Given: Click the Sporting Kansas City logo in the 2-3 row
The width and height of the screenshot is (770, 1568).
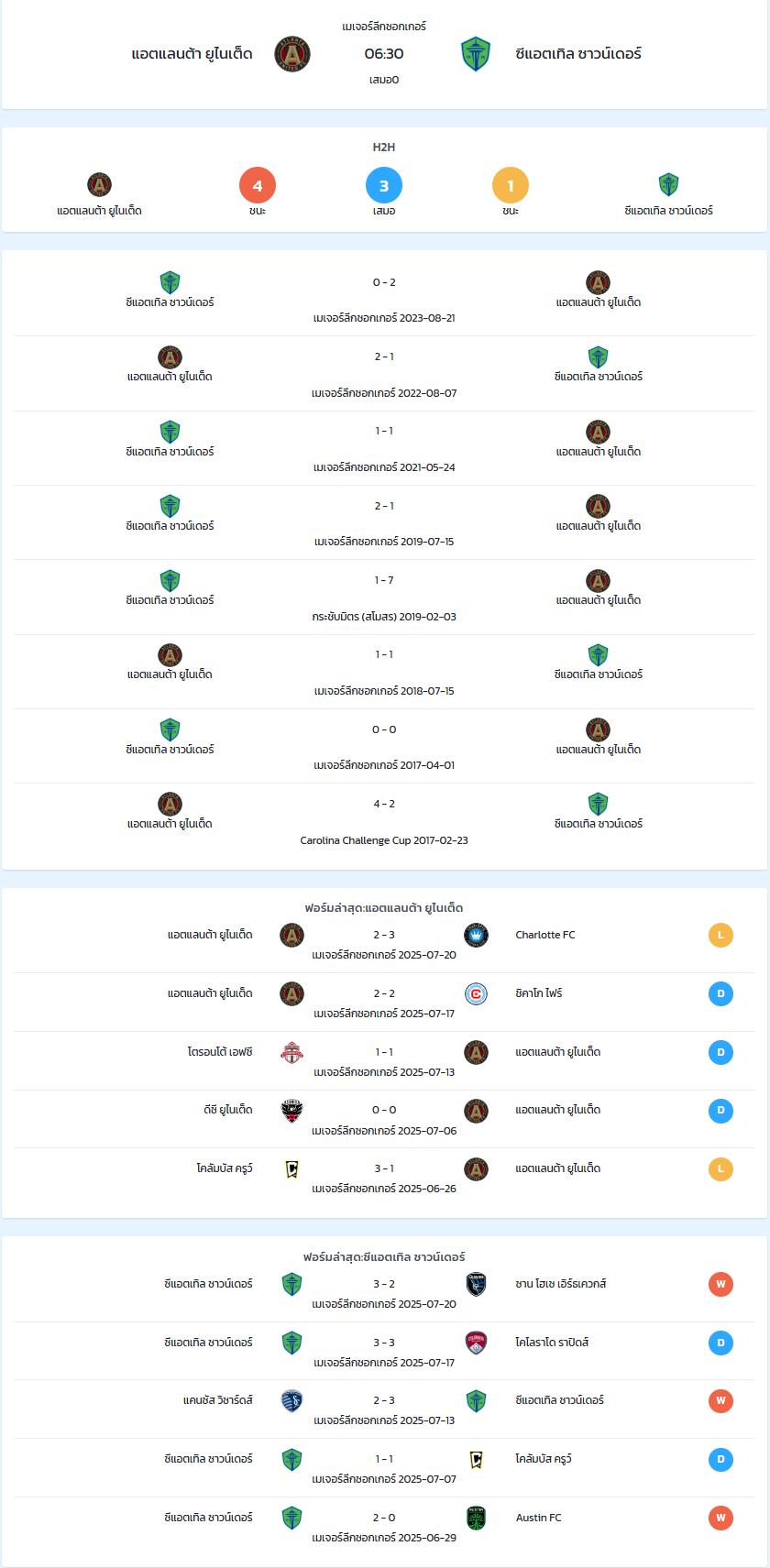Looking at the screenshot, I should [x=291, y=1400].
